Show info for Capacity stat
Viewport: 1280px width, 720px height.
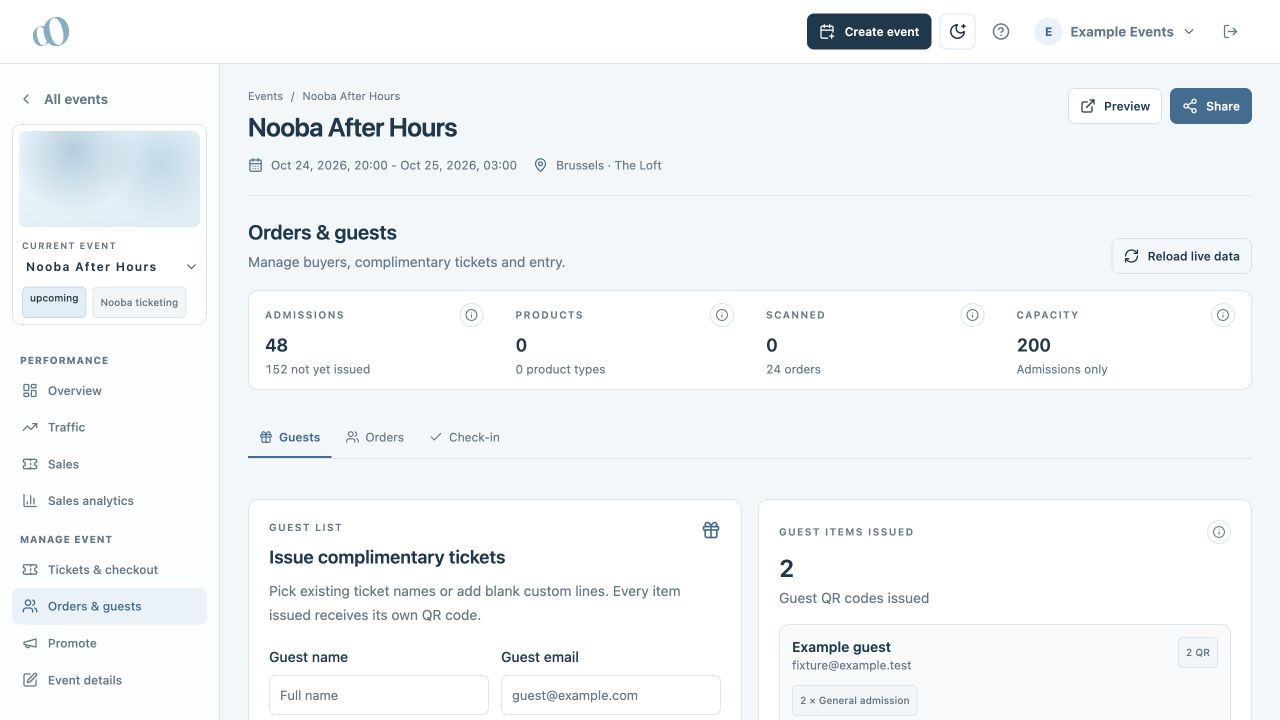point(1222,315)
